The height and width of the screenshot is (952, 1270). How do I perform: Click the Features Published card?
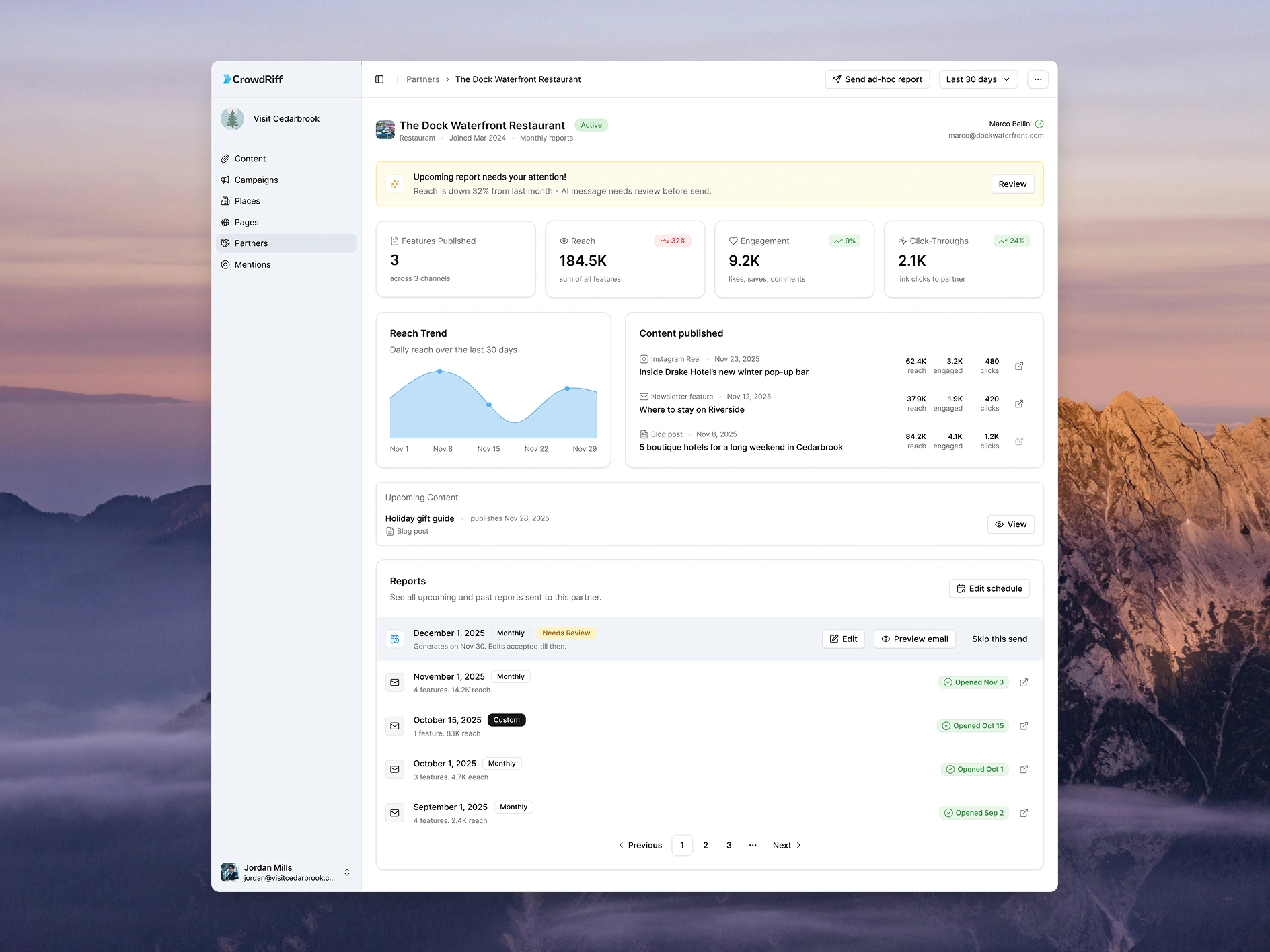click(456, 260)
